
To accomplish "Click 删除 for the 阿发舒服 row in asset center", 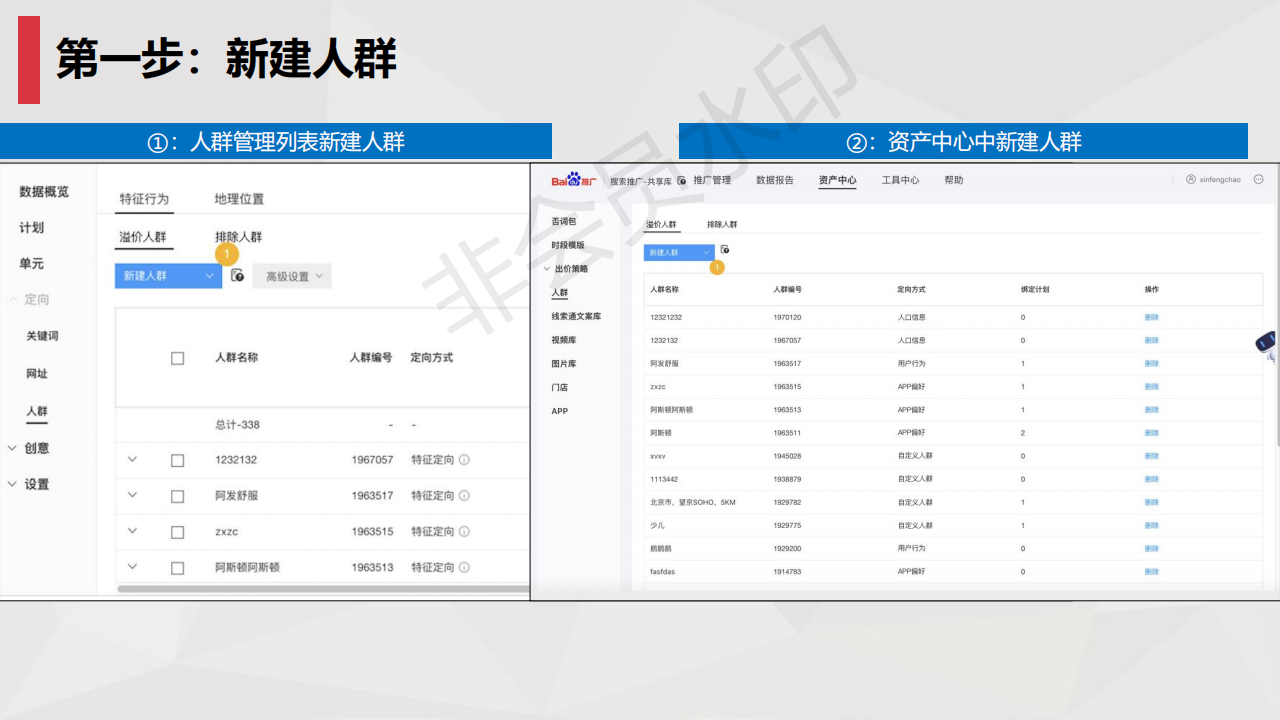I will click(1152, 363).
